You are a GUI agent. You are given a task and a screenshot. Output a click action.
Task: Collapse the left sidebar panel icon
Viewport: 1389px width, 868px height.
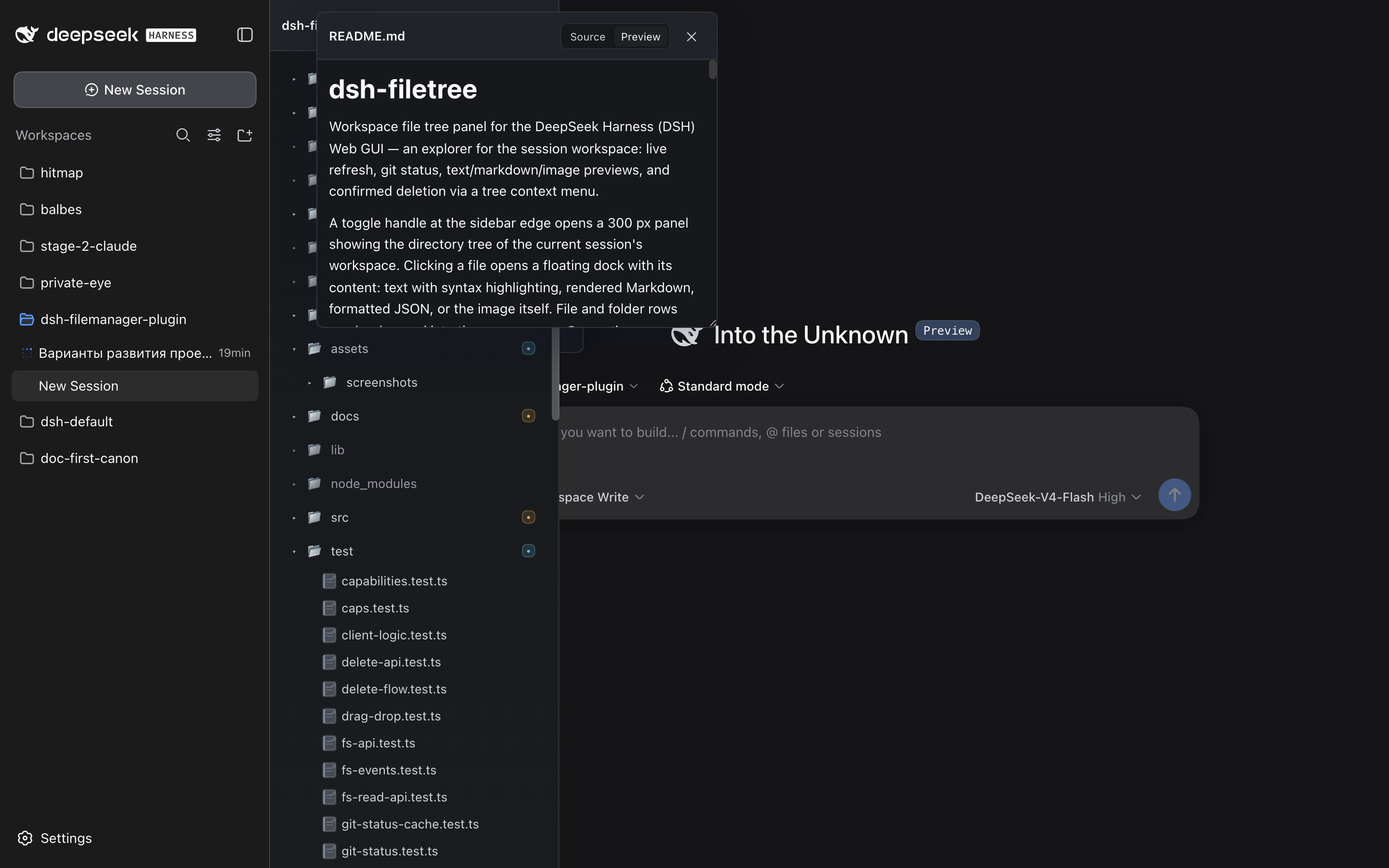click(245, 35)
